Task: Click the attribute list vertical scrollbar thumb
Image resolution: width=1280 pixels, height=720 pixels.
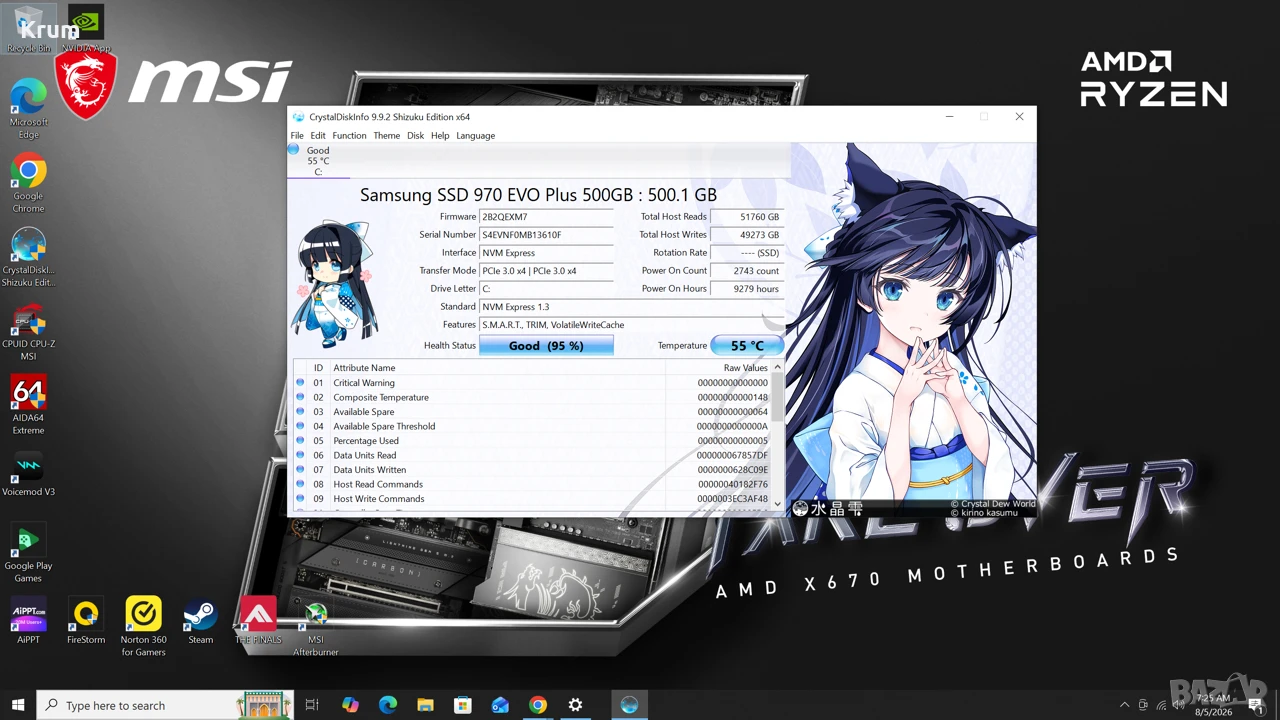Action: 777,397
